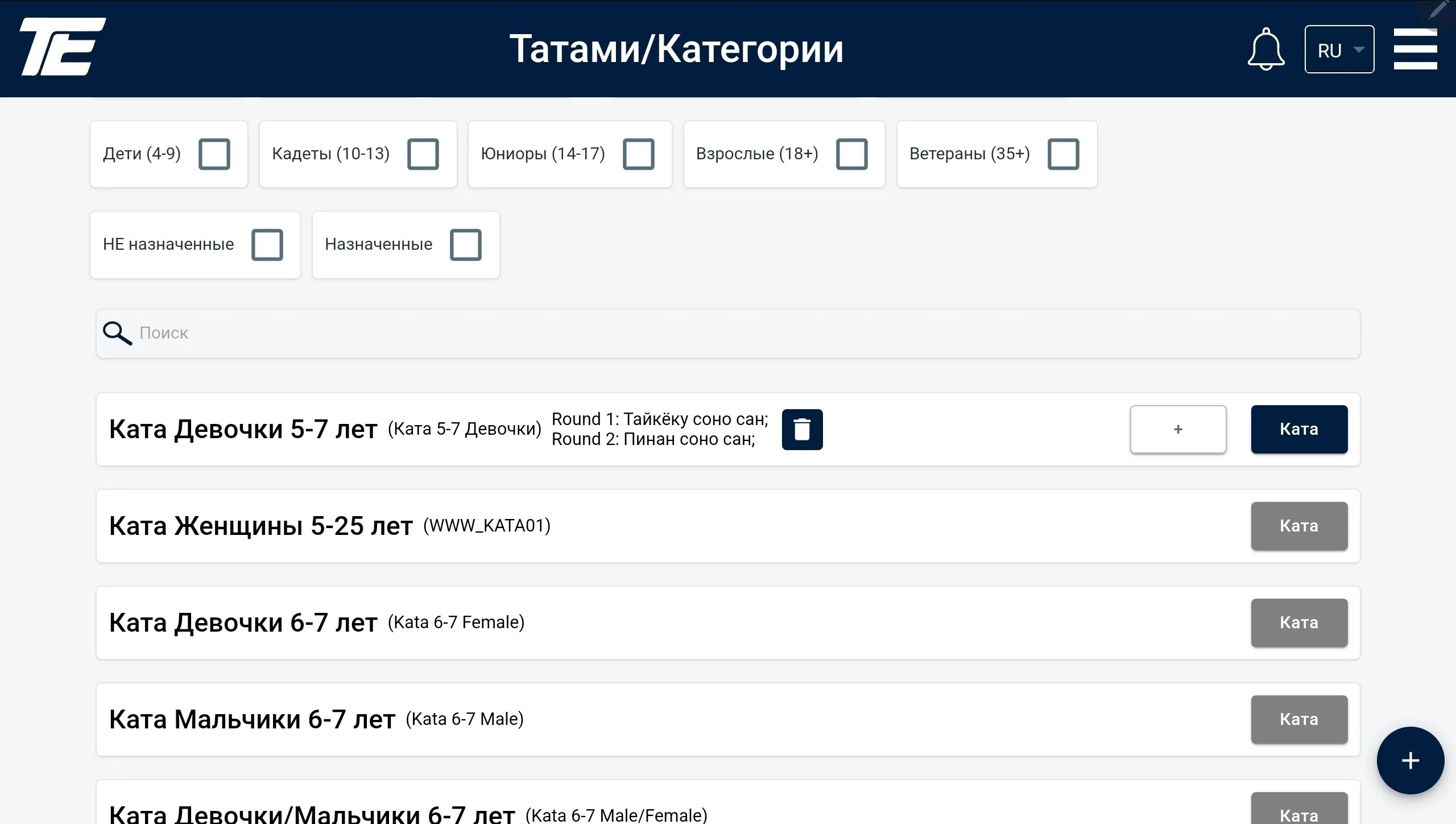Select the Ветераны (35+) checkbox
The image size is (1456, 824).
click(x=1064, y=154)
